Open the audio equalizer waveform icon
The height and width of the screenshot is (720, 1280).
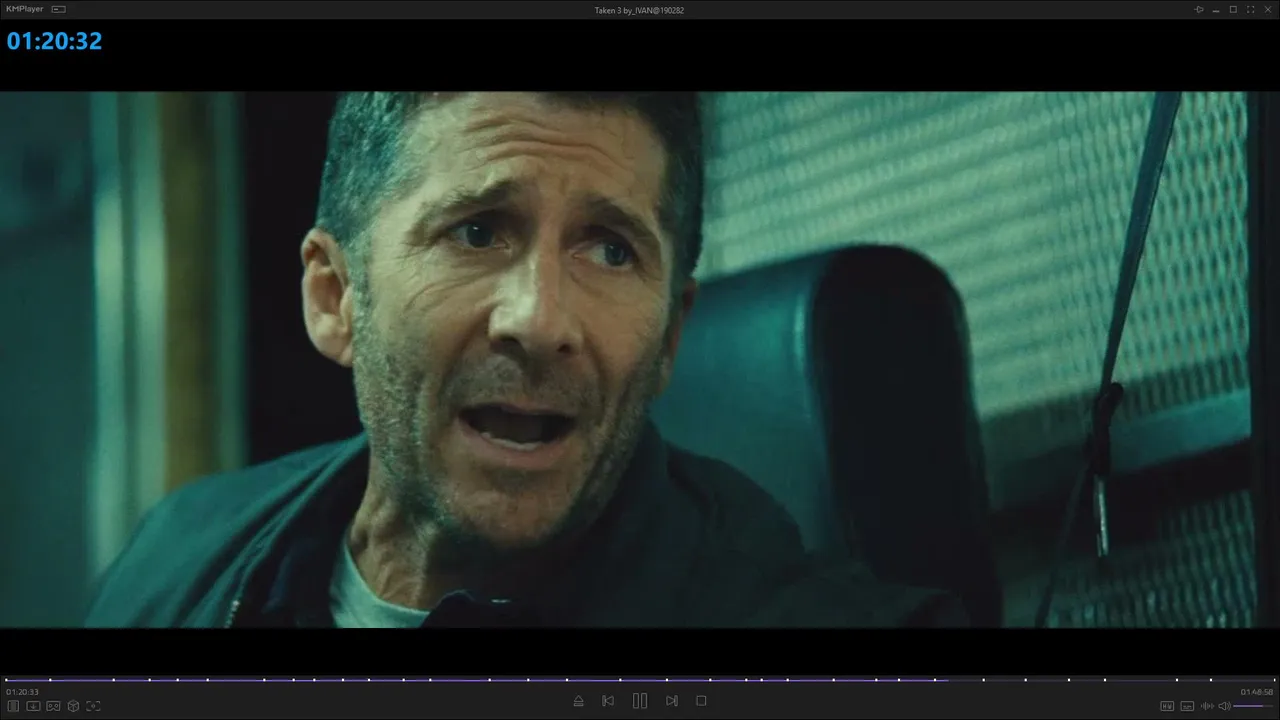[x=1207, y=706]
